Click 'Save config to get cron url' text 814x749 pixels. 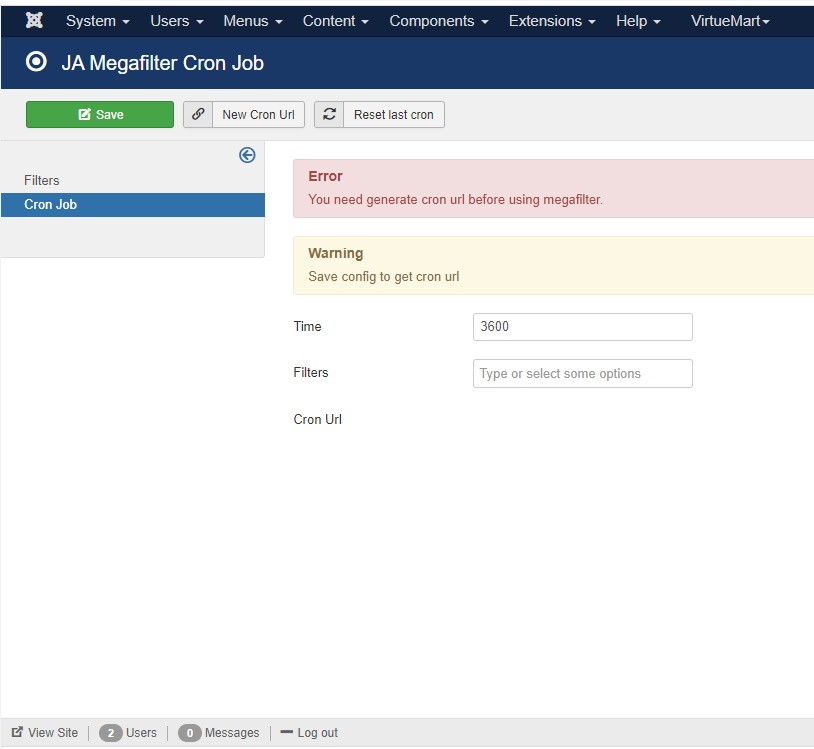384,277
